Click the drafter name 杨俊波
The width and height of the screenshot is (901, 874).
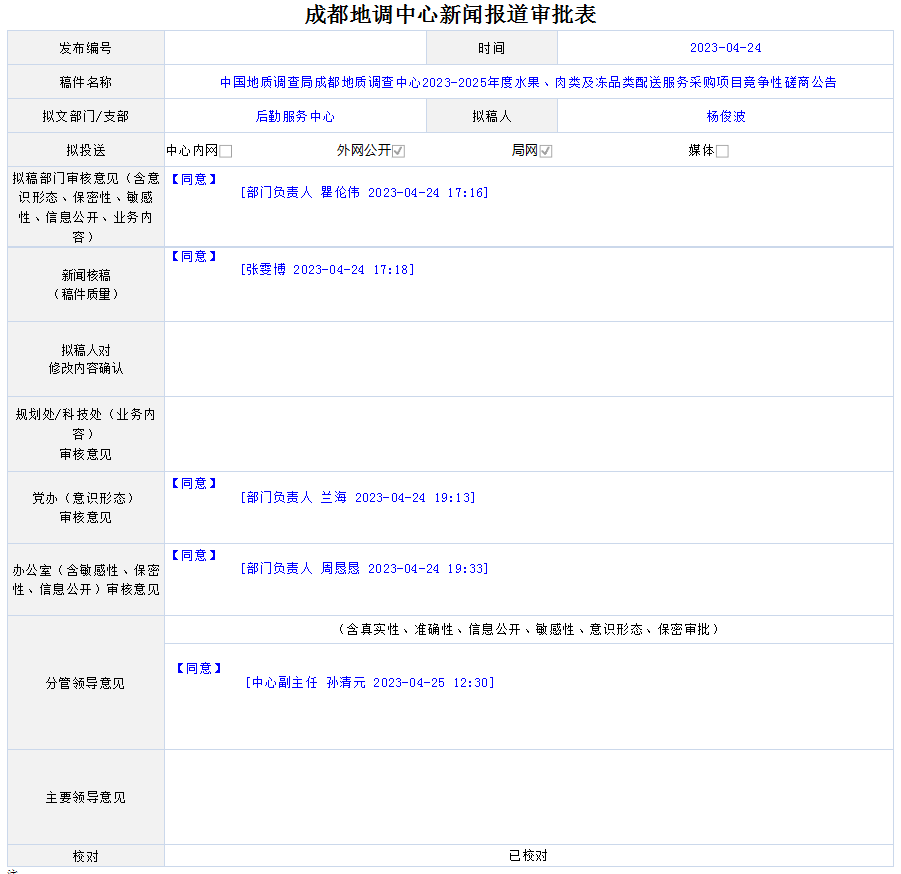click(726, 116)
